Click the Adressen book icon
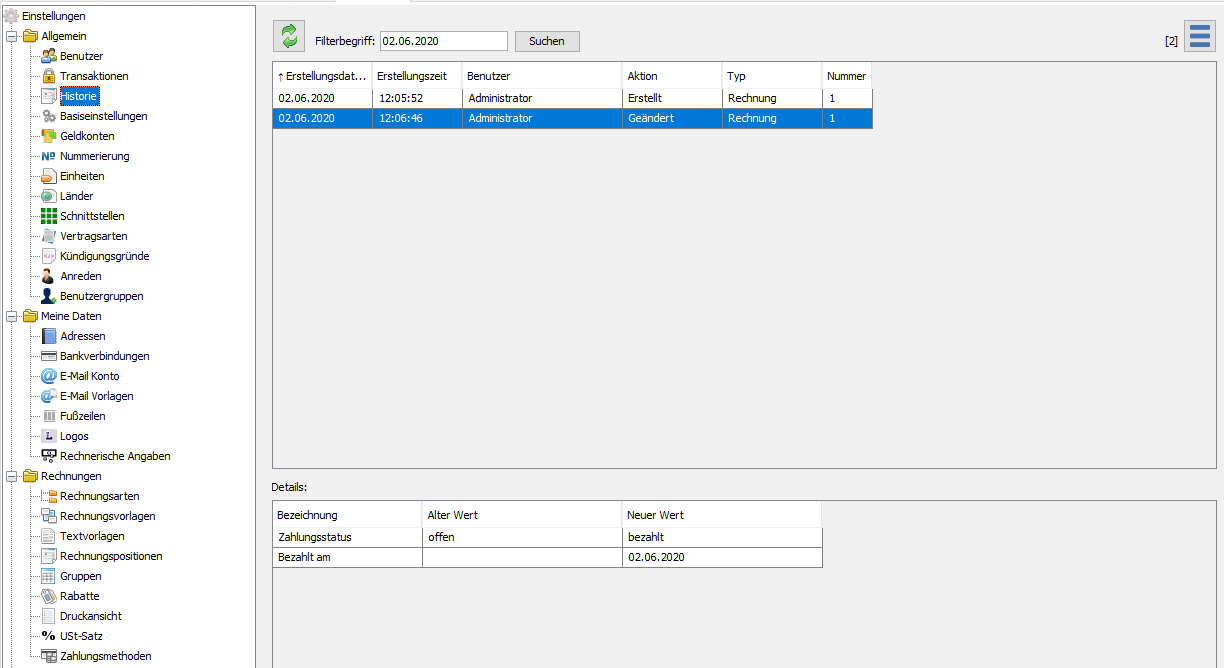The height and width of the screenshot is (668, 1224). 48,336
